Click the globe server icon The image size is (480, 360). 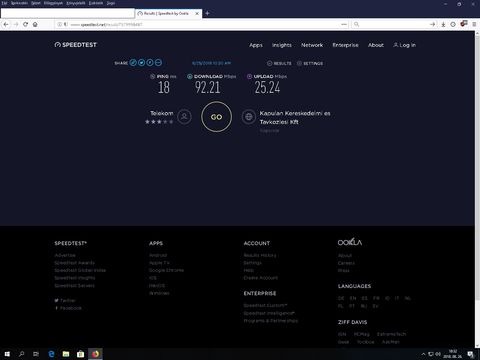(x=249, y=117)
